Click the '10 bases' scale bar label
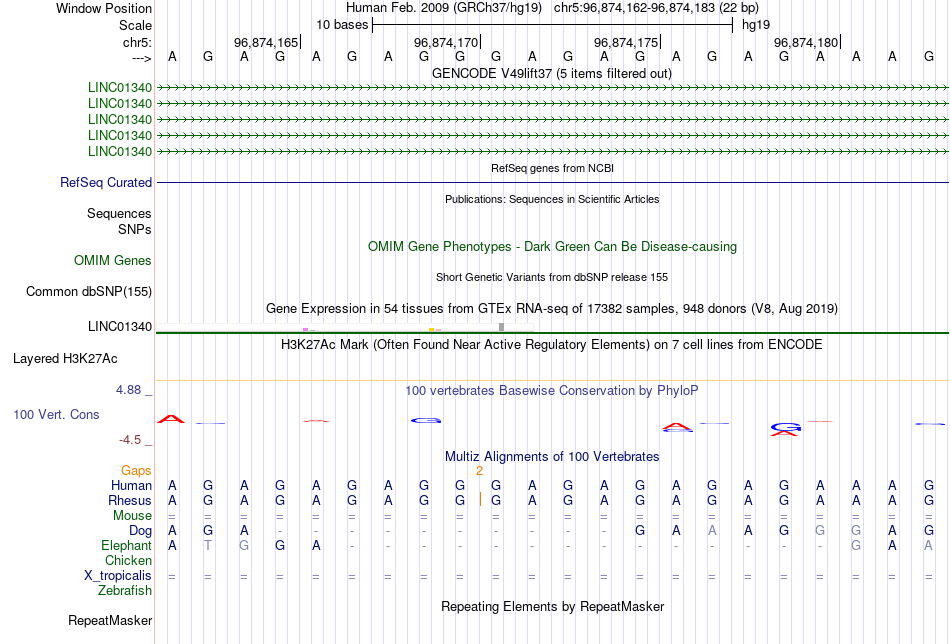Viewport: 950px width, 644px height. point(342,25)
